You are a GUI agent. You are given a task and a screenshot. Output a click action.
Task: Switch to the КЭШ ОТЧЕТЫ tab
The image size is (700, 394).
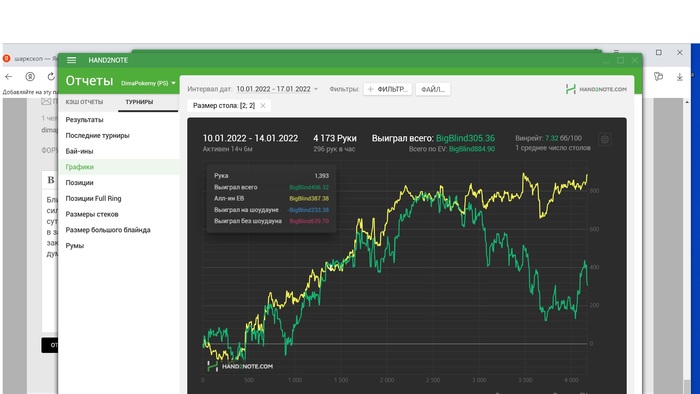click(x=84, y=102)
